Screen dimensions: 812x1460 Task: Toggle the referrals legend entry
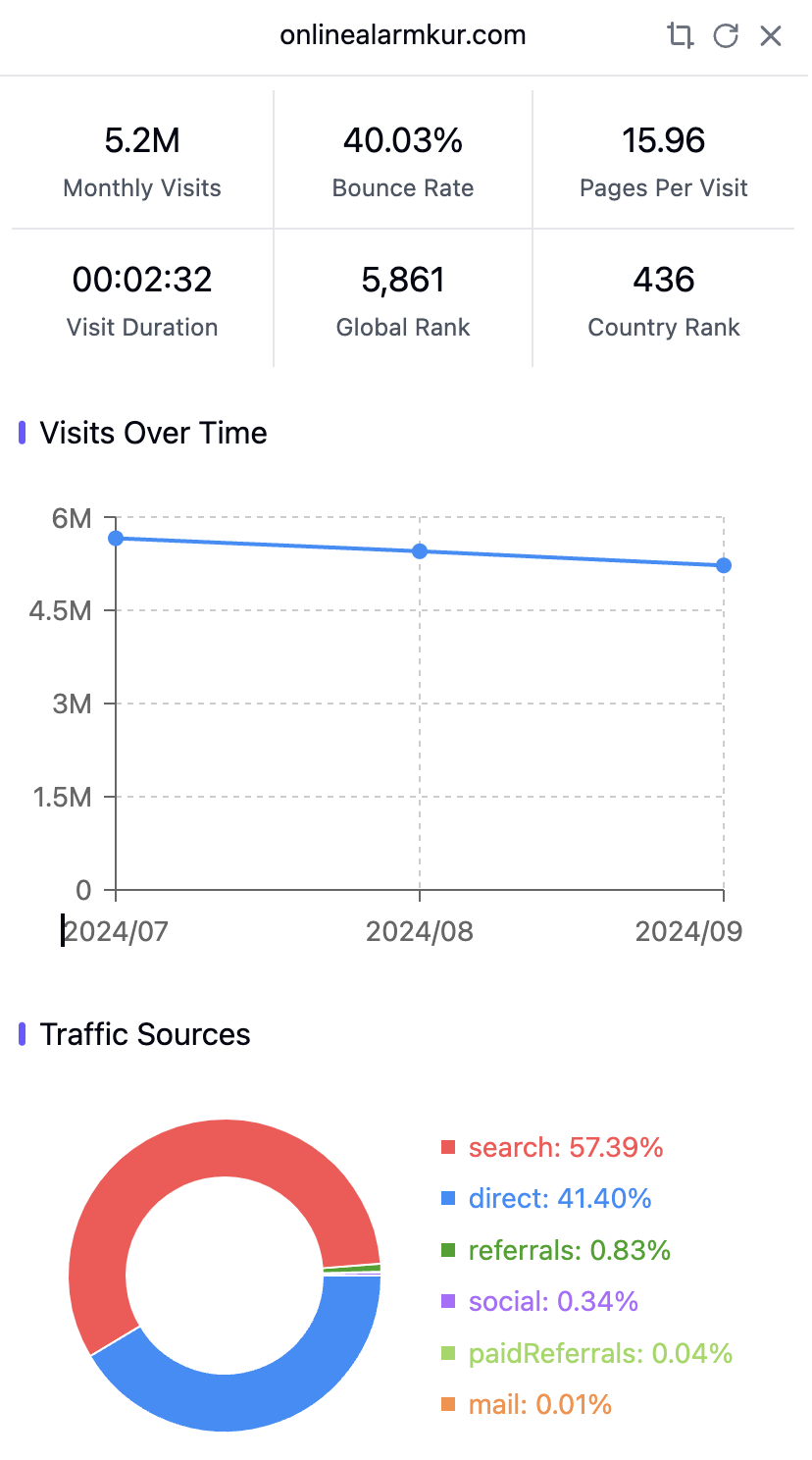(556, 1250)
